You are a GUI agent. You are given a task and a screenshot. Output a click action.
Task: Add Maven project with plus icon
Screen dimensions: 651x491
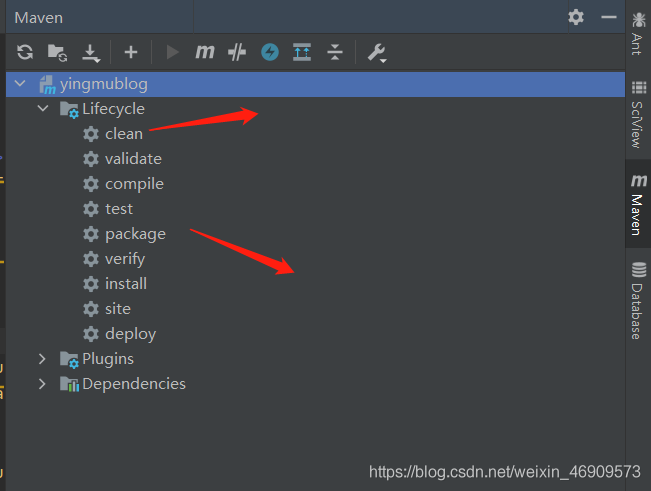131,52
